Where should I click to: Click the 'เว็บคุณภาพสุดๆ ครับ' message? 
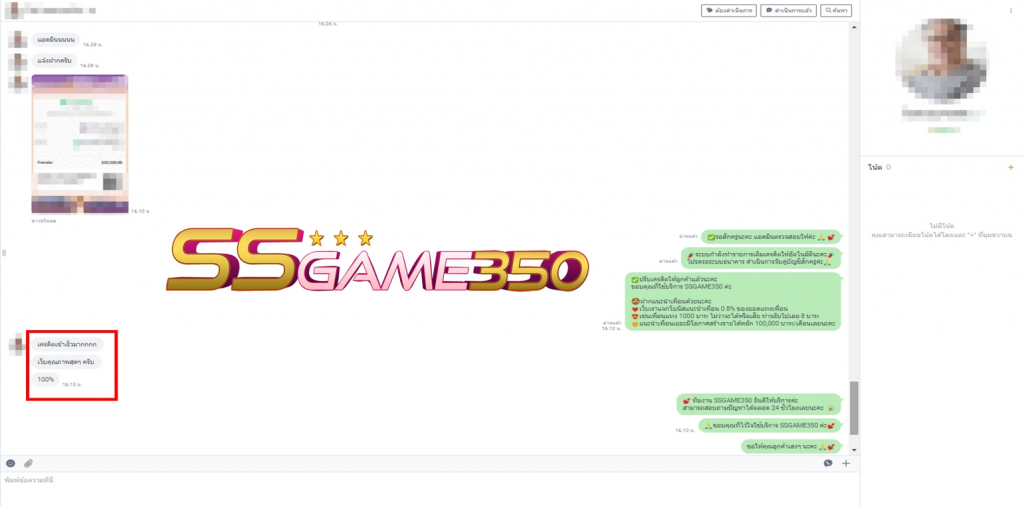tap(67, 362)
